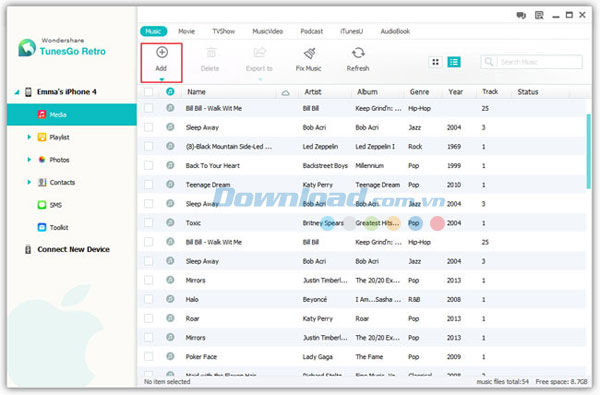Click the search magnifier icon
Screen dimensions: 600x395
click(489, 62)
